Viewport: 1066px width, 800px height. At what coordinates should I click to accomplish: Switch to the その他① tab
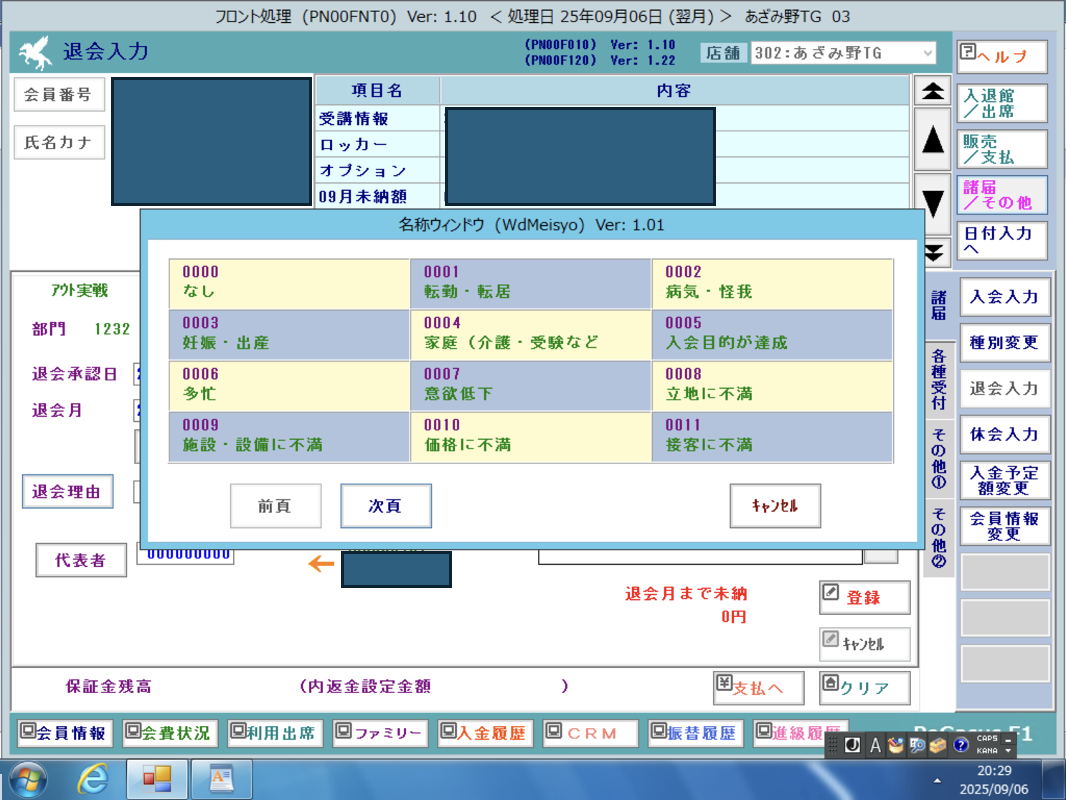(x=938, y=459)
